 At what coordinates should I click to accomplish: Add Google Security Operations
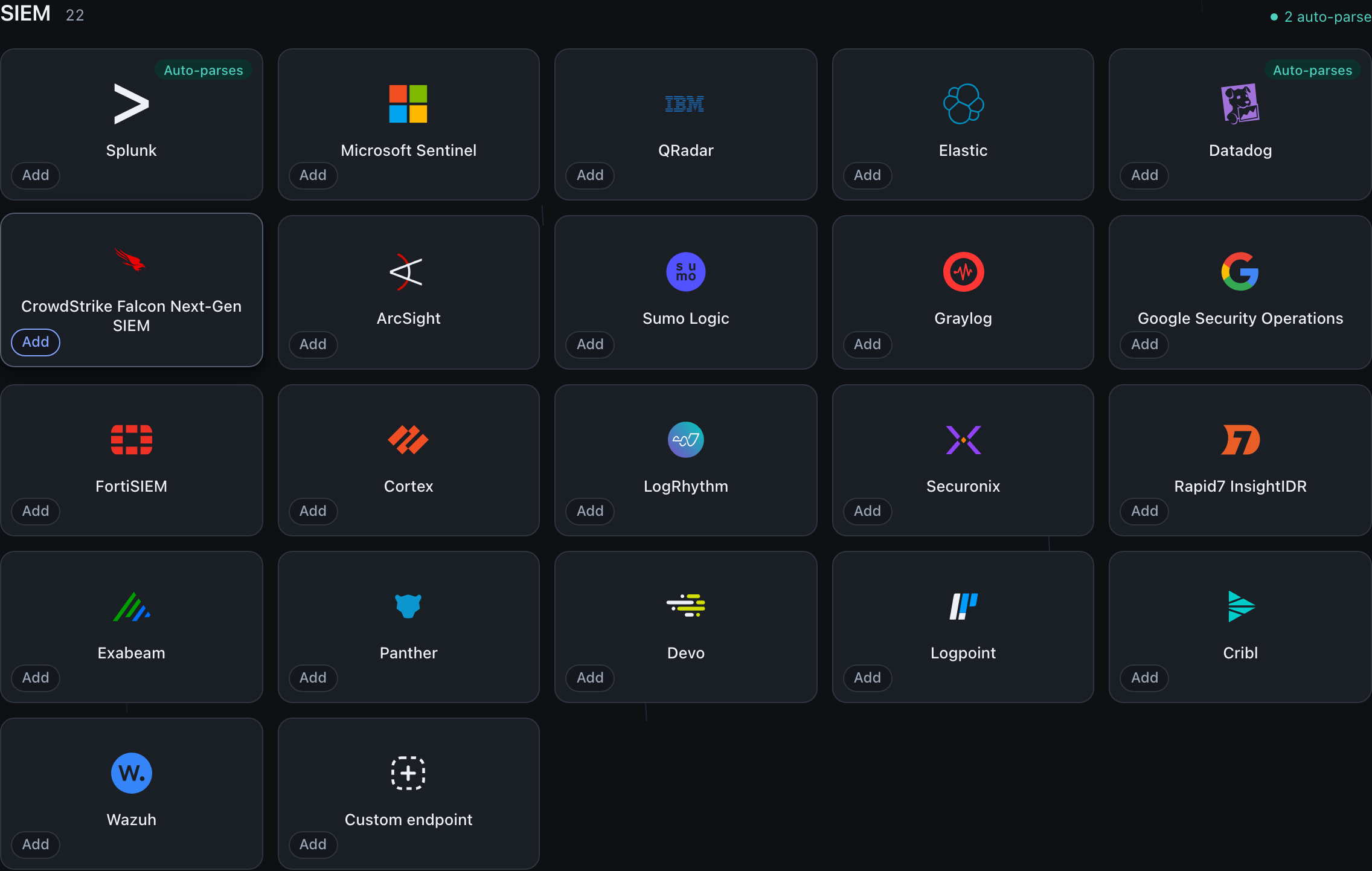point(1144,344)
